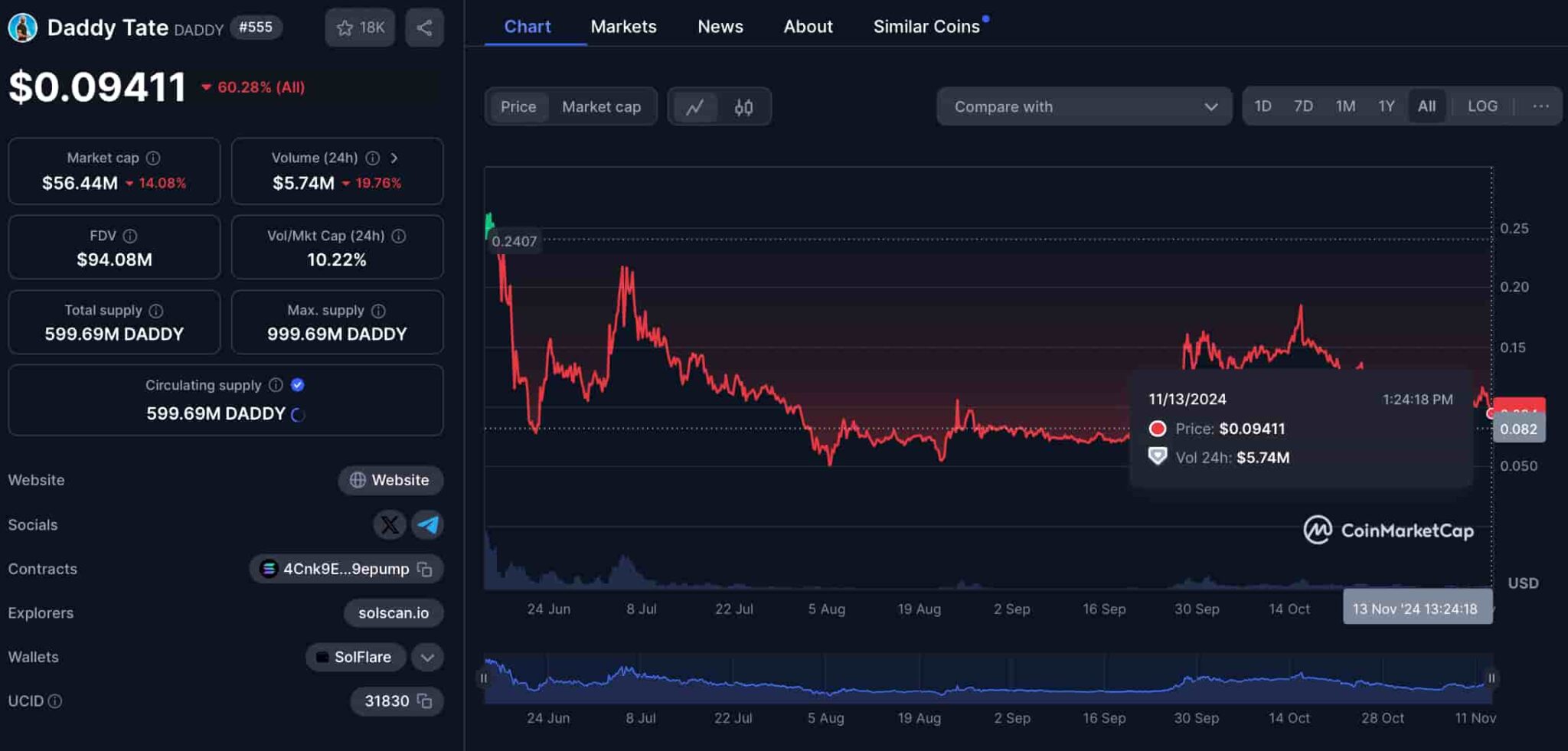Screen dimensions: 1568x751
Task: Visit the solscan.io explorer link
Action: click(394, 612)
